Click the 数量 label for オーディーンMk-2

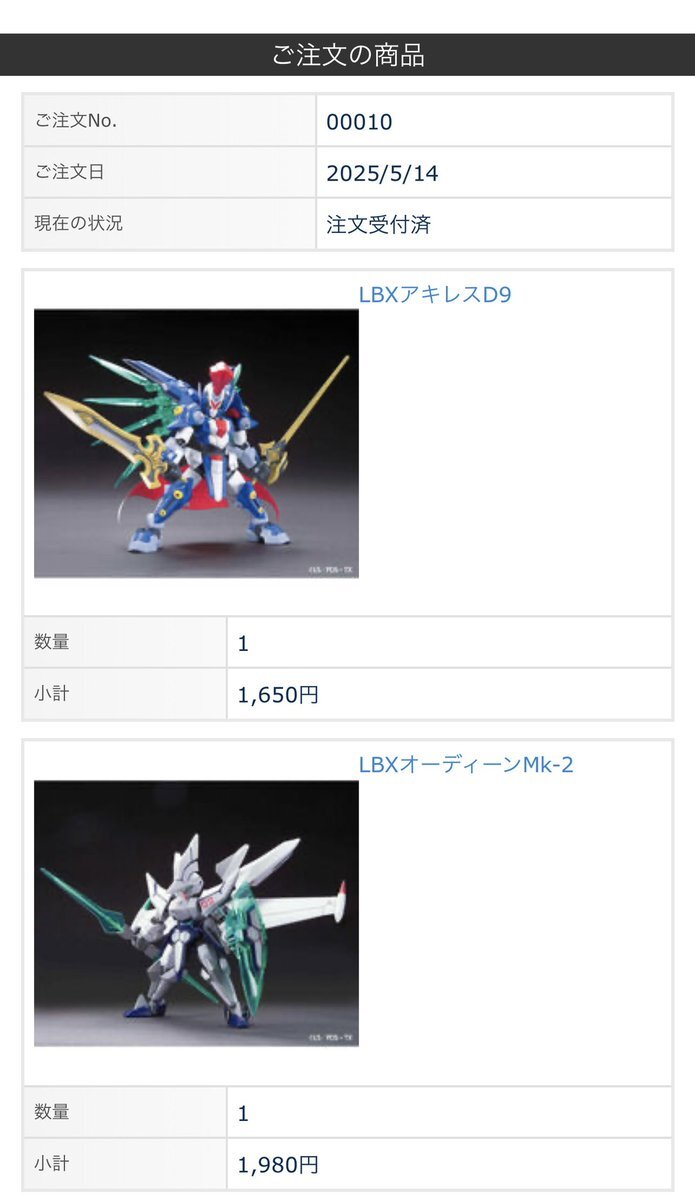pyautogui.click(x=52, y=1112)
